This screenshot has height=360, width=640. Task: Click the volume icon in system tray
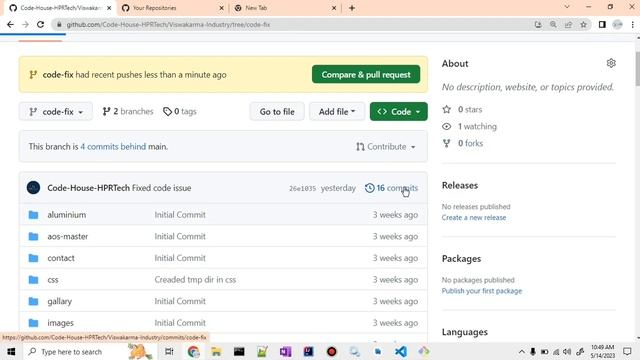coord(567,351)
